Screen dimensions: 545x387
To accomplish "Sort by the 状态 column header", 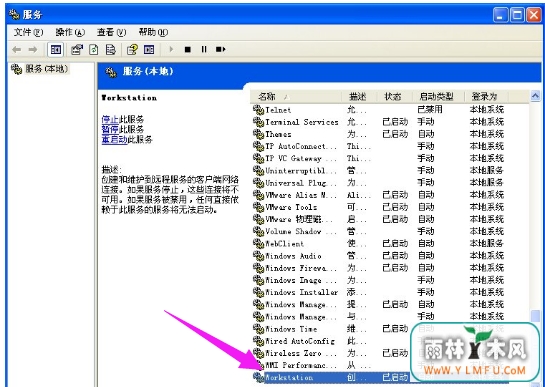I will [394, 96].
